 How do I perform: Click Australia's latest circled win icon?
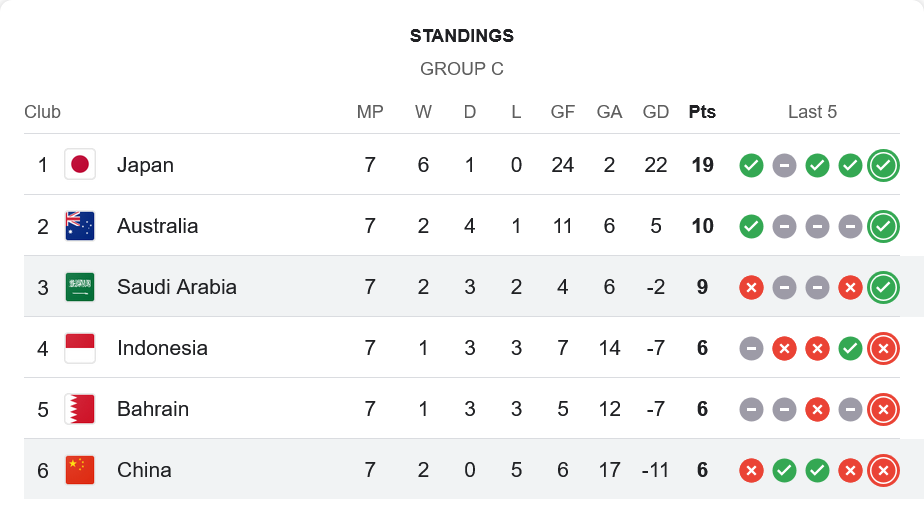[883, 226]
